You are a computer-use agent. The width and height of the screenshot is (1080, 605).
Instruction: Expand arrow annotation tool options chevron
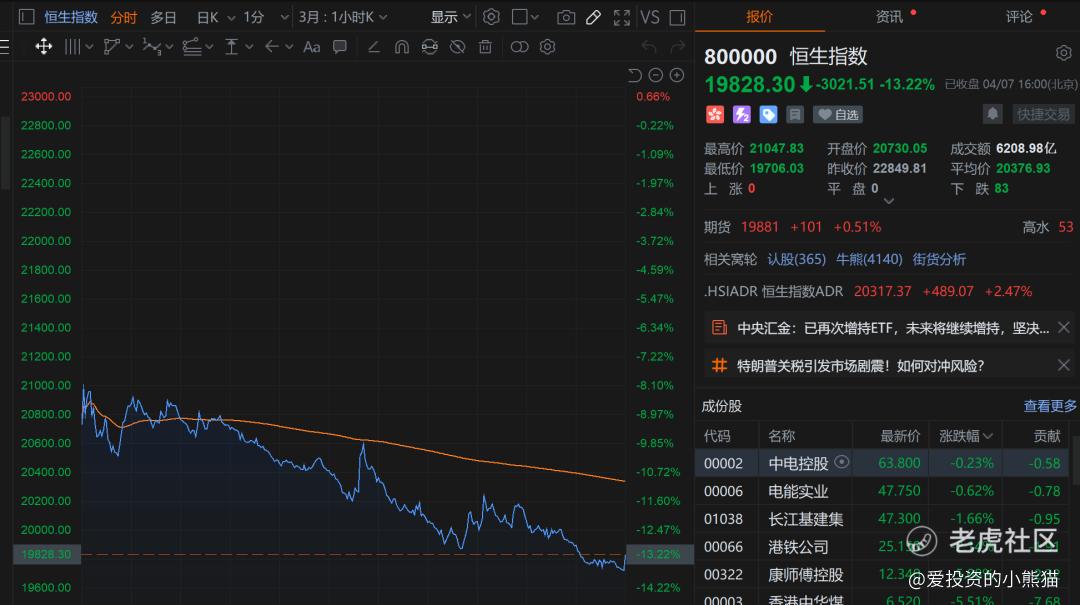click(289, 47)
